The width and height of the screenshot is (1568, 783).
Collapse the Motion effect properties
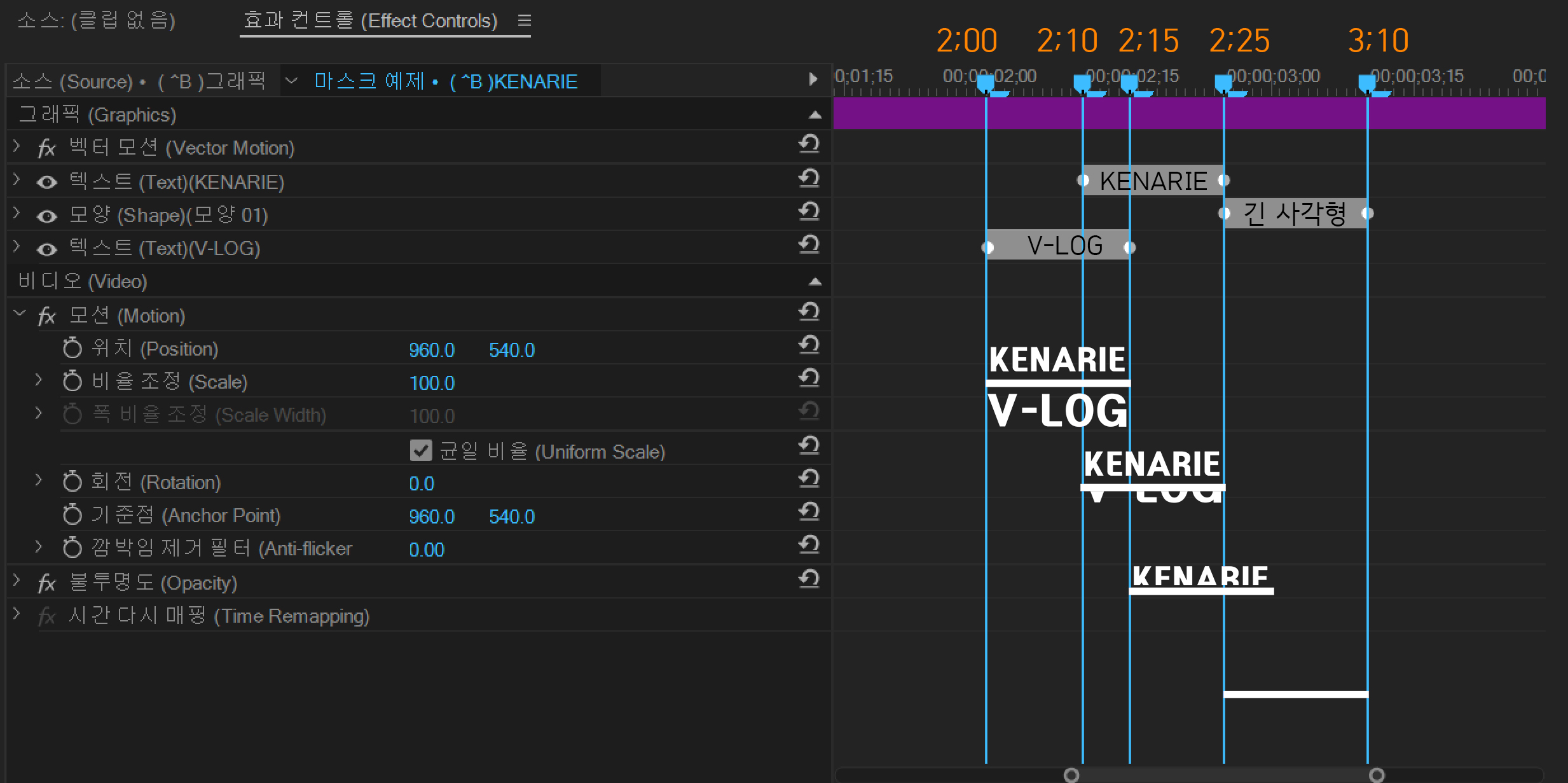point(20,314)
